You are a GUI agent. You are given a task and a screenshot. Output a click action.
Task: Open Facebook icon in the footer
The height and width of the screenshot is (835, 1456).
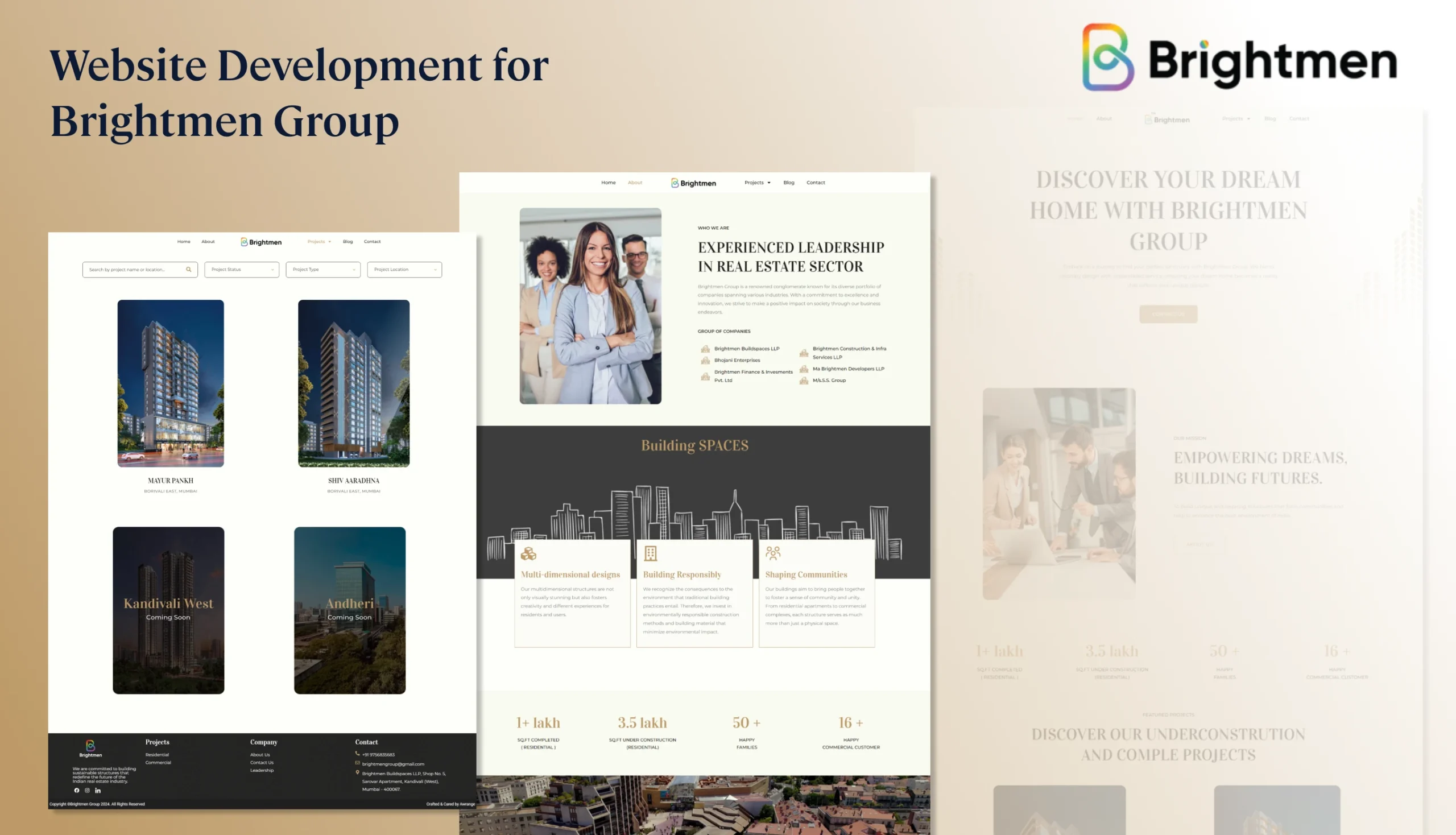pos(77,790)
